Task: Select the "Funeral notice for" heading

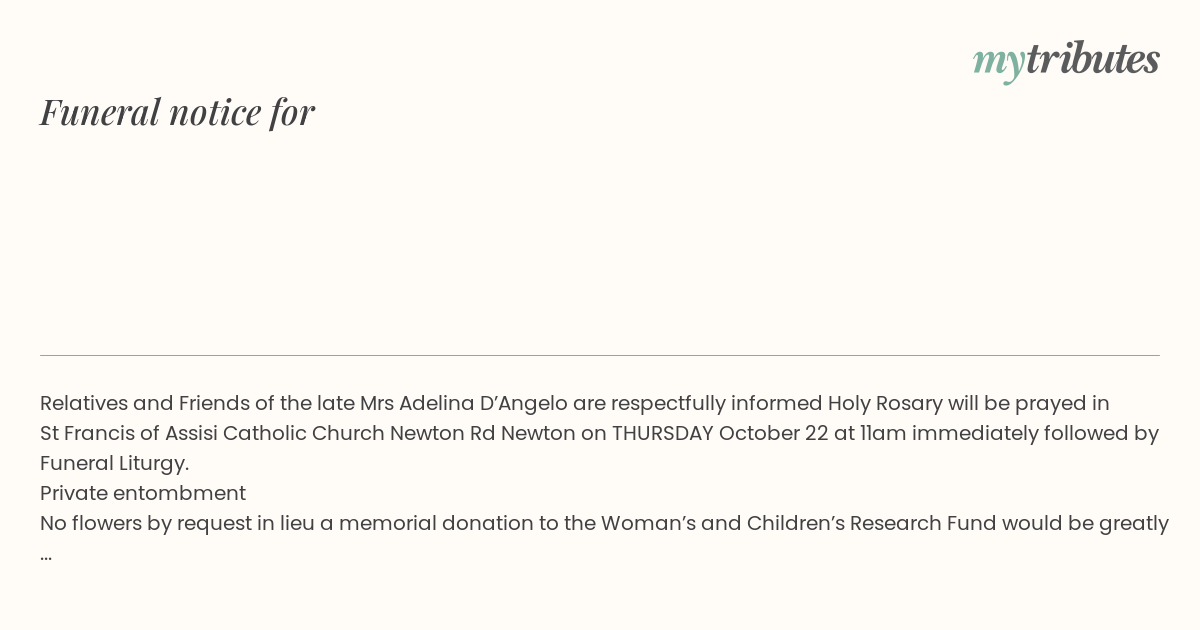Action: pos(177,112)
